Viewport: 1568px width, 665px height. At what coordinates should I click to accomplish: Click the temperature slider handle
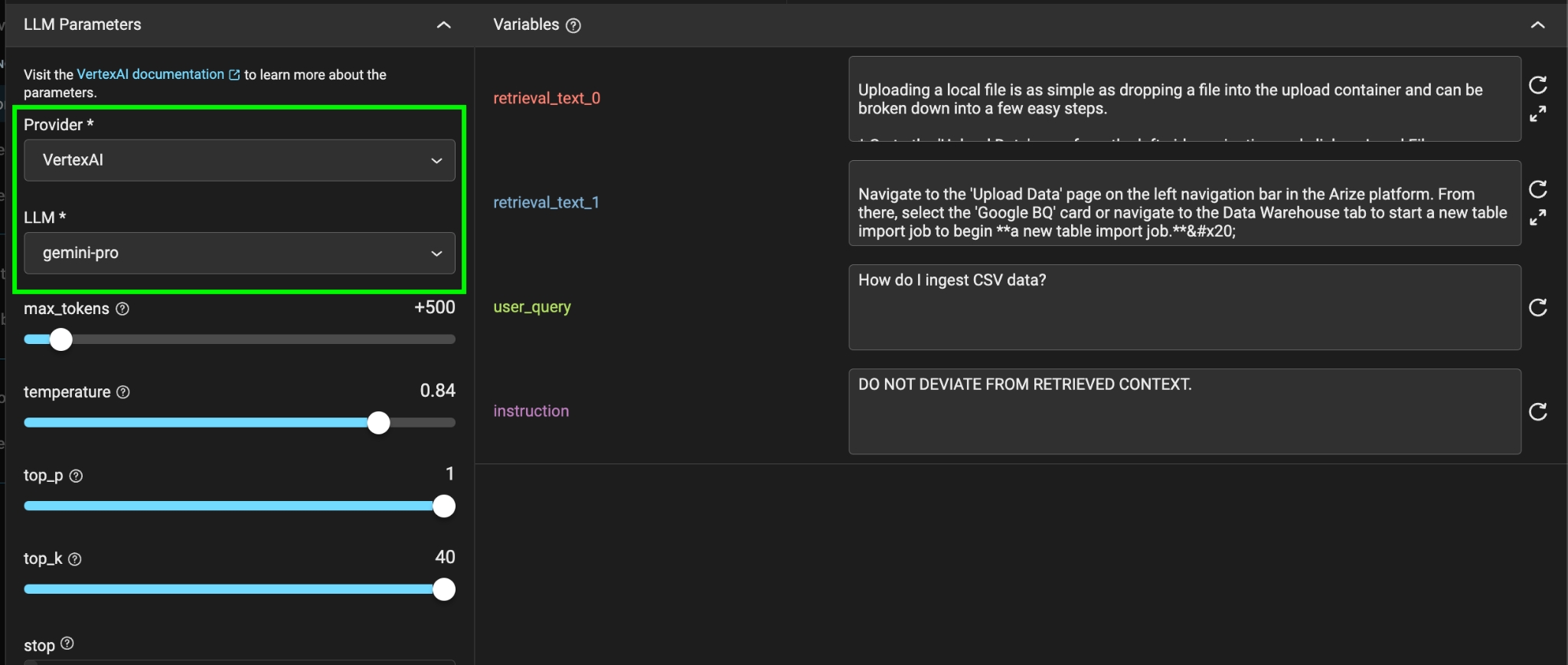(378, 423)
